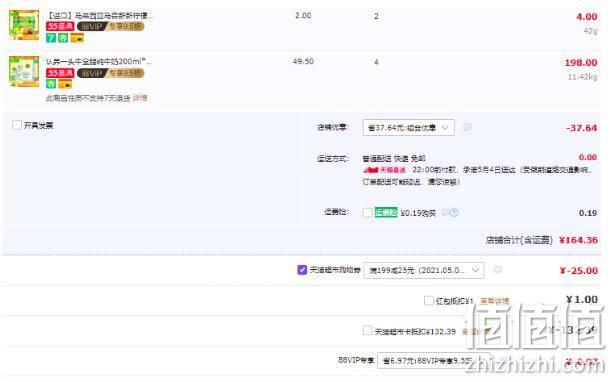Screen dimensions: 614x382
Task: Click the store discount amount -37.64
Action: click(x=581, y=128)
